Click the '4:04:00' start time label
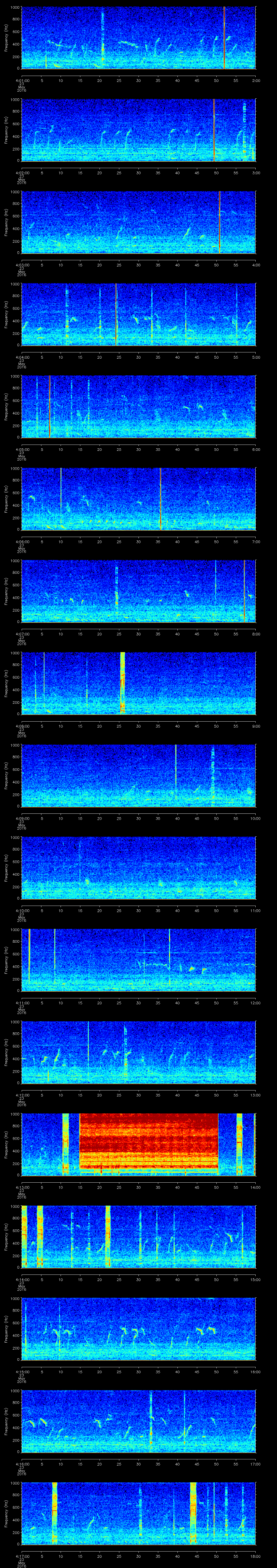Image resolution: width=277 pixels, height=1568 pixels. tap(22, 357)
